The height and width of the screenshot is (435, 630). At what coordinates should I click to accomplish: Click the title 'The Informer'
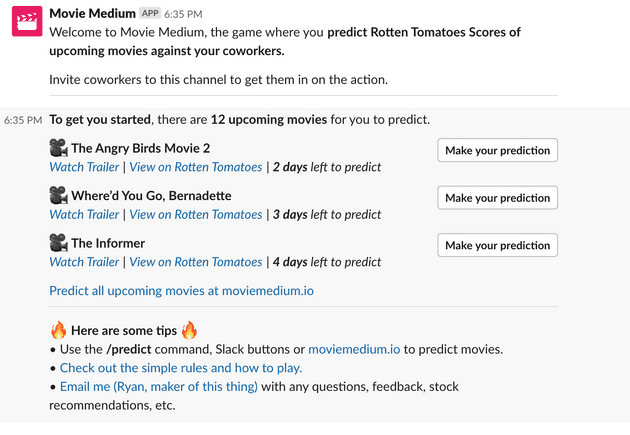tap(108, 243)
